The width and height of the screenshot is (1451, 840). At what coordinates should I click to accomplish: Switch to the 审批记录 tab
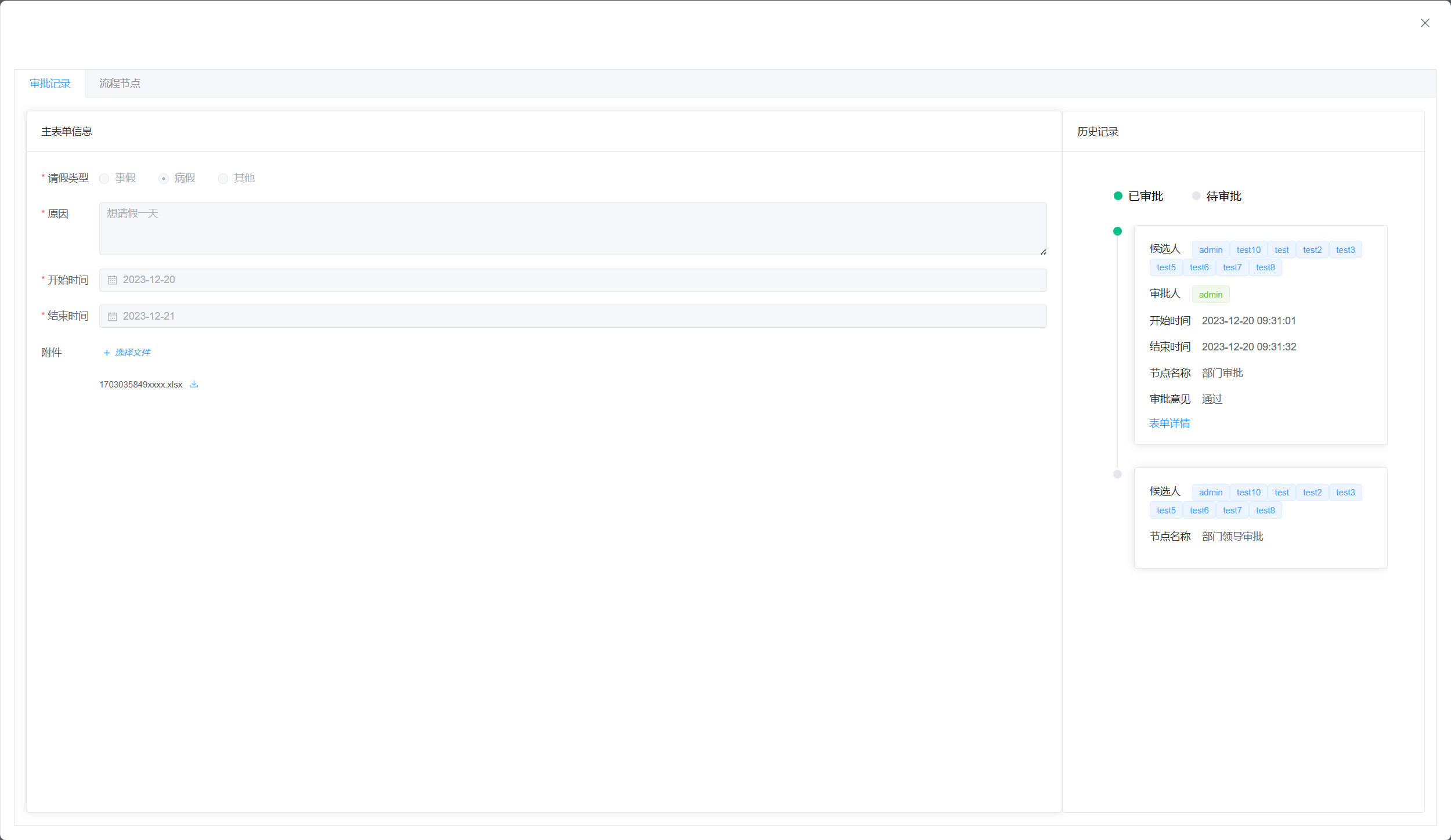coord(50,84)
